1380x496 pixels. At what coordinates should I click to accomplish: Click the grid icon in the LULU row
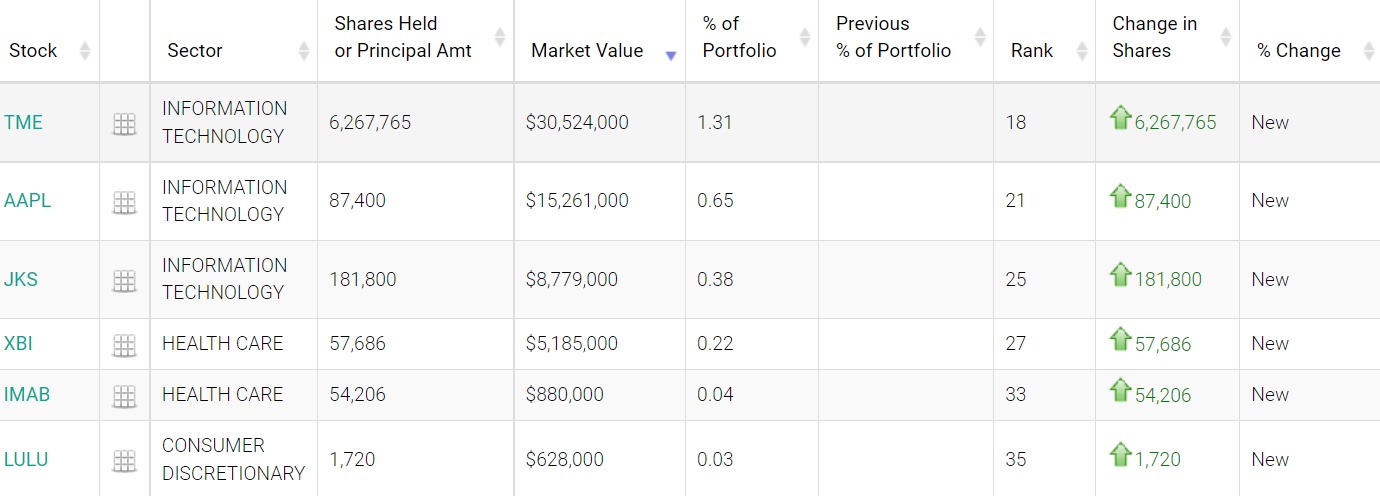[x=124, y=461]
